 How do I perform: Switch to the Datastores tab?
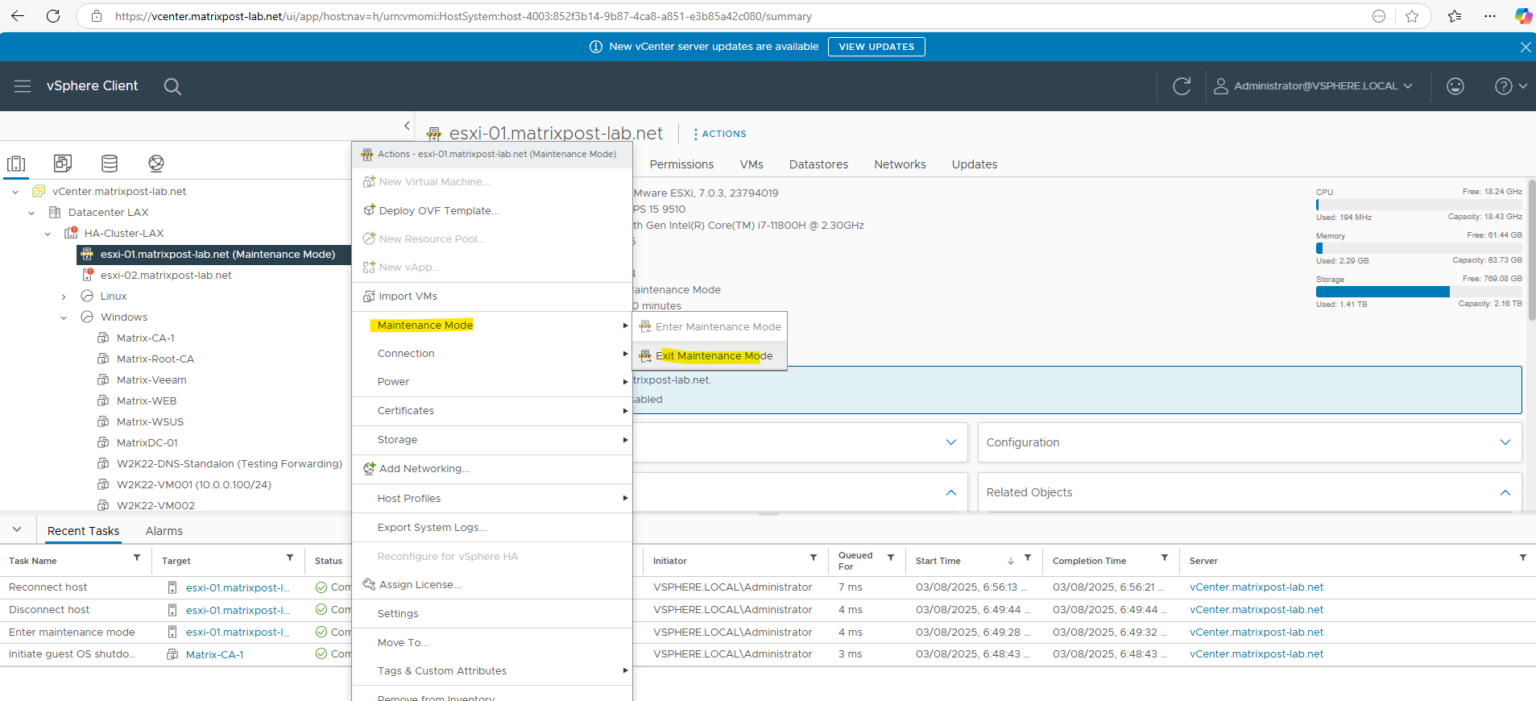tap(818, 164)
